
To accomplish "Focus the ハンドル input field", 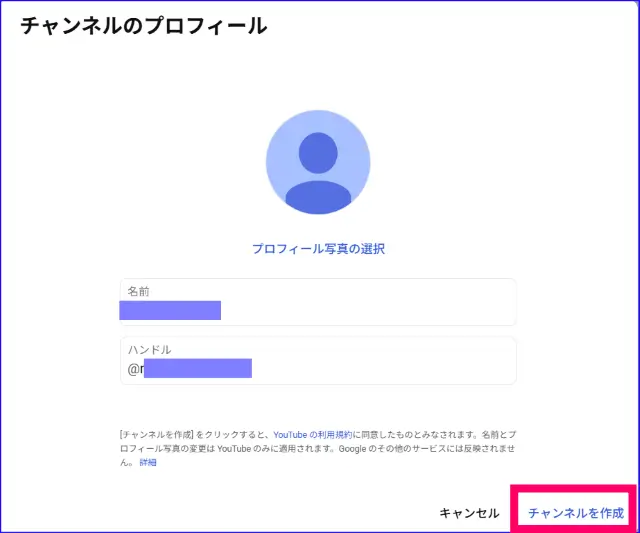I will (x=318, y=361).
